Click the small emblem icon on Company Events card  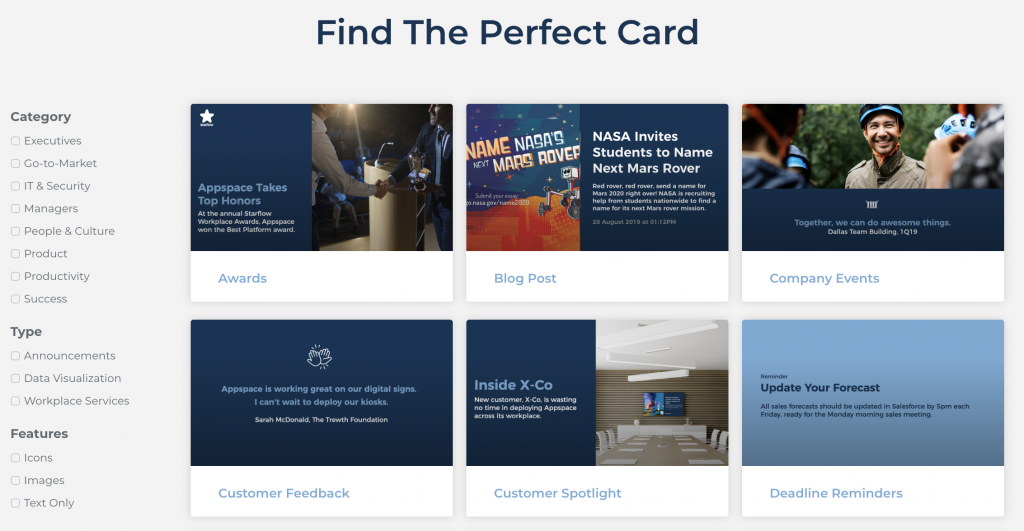(872, 204)
